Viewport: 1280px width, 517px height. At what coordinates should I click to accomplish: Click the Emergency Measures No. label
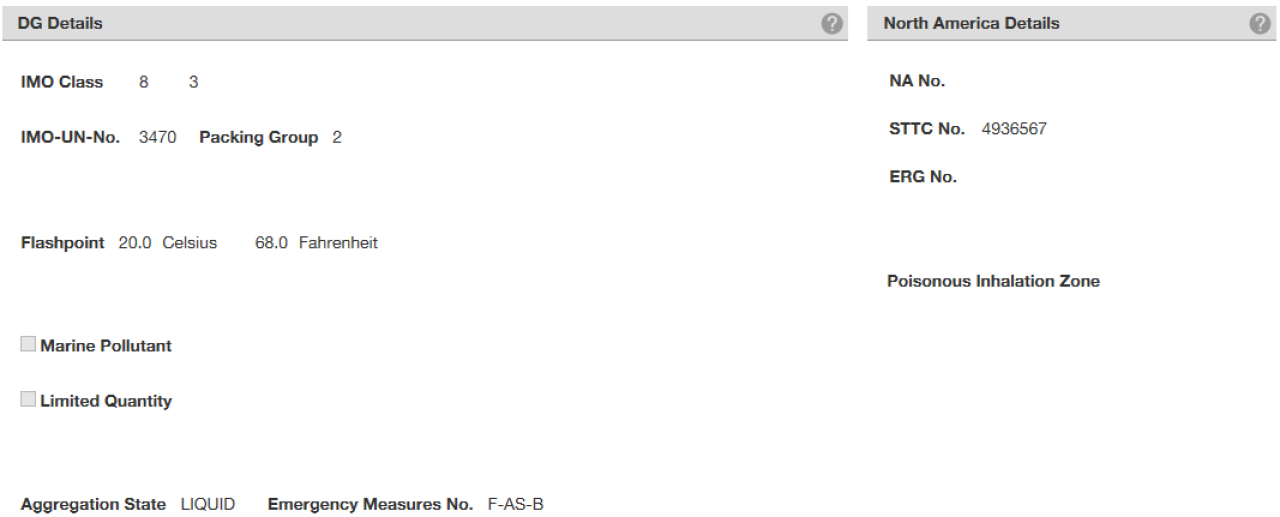click(370, 504)
